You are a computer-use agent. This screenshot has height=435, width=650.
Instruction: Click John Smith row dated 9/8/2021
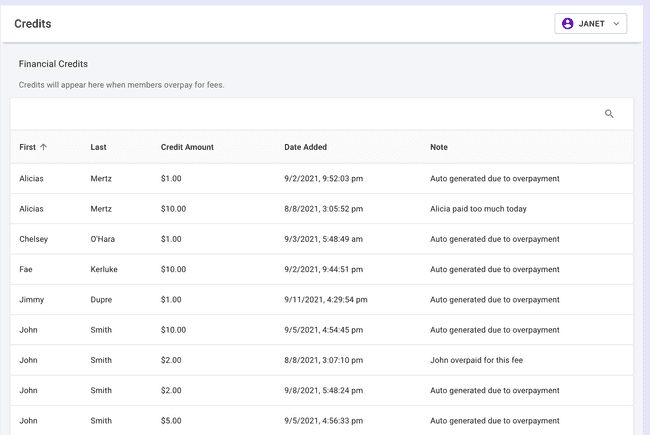tap(320, 390)
